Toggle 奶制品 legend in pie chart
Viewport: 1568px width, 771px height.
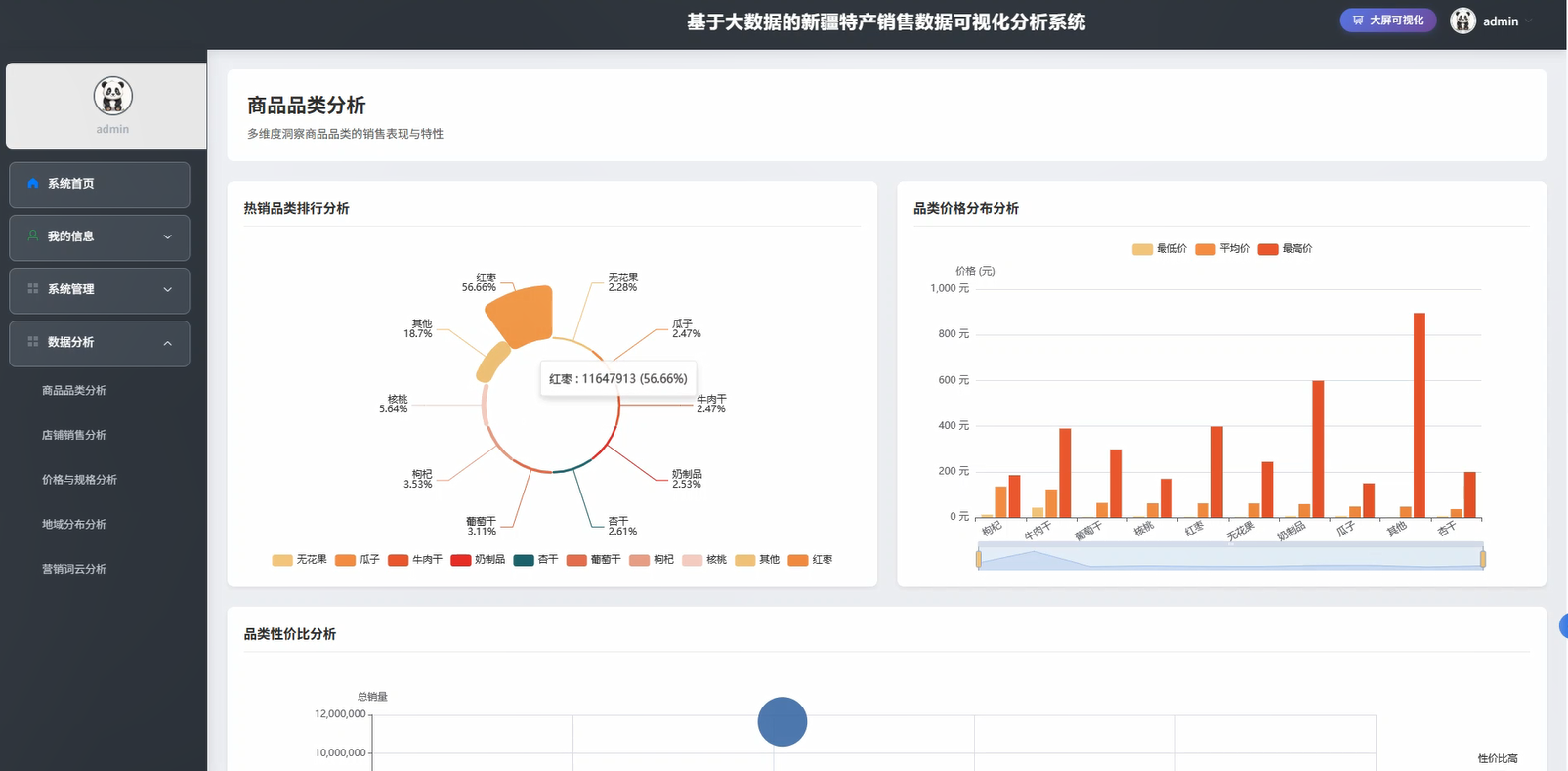[x=478, y=560]
